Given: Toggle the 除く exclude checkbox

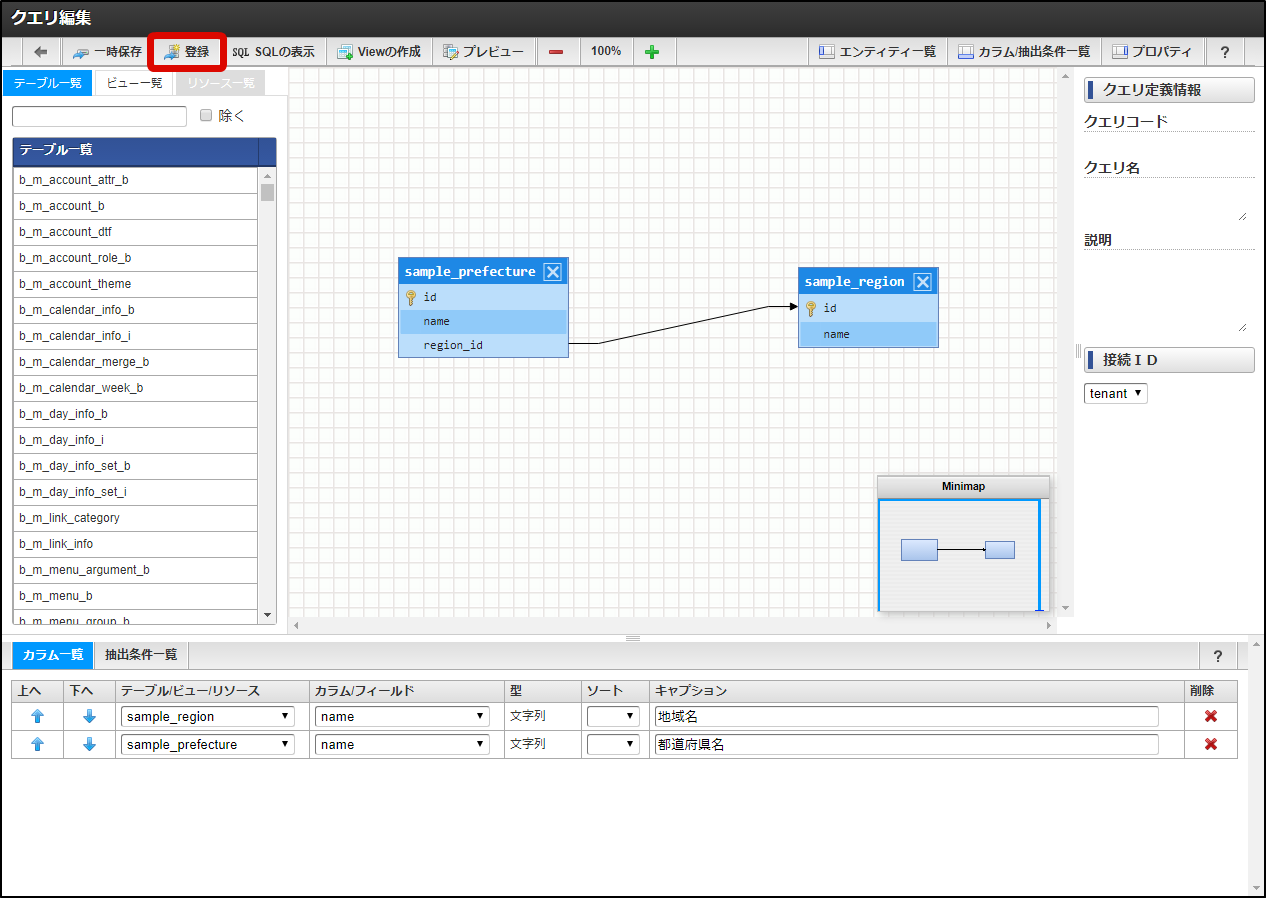Looking at the screenshot, I should (206, 116).
